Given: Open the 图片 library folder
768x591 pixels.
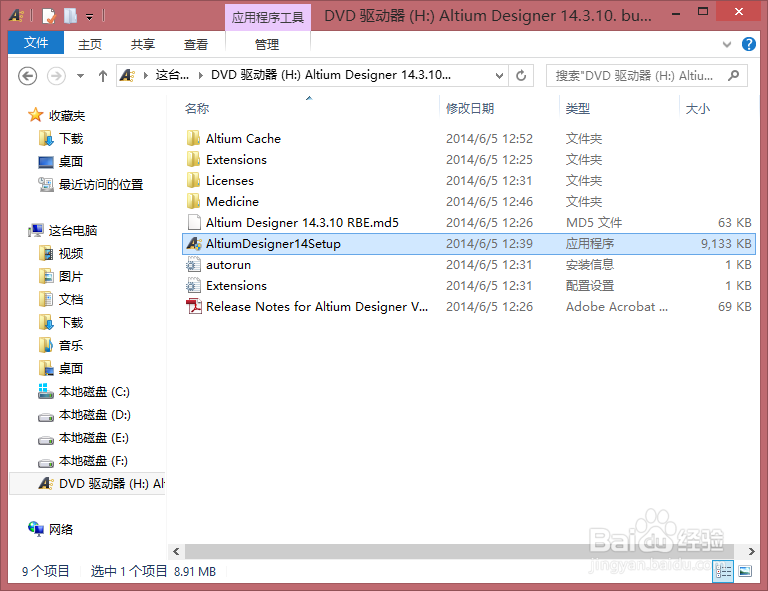Looking at the screenshot, I should click(71, 277).
